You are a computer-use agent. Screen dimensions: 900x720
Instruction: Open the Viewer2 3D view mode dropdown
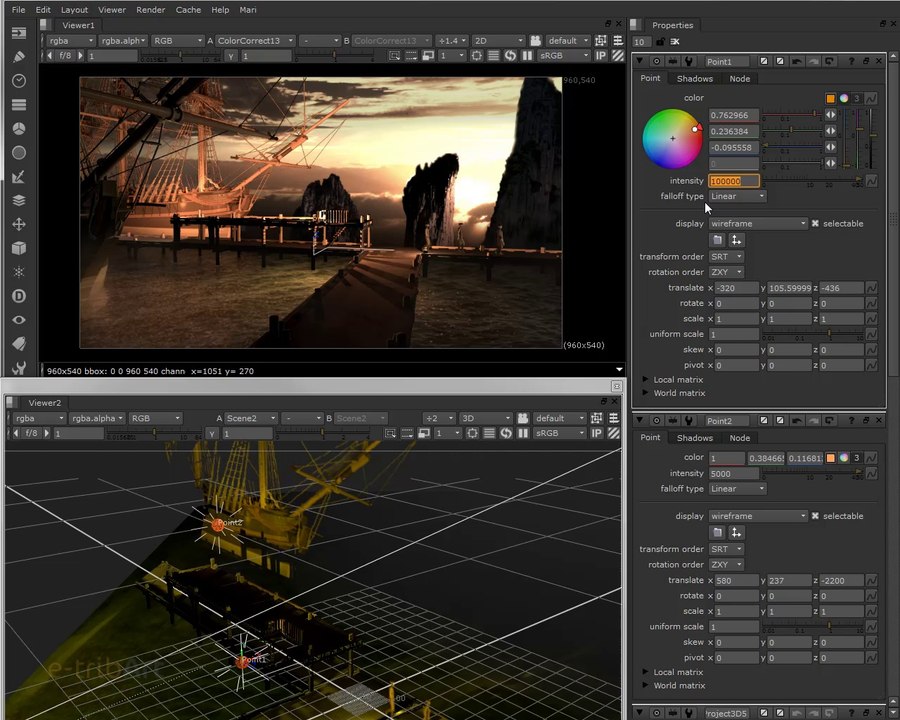coord(486,418)
